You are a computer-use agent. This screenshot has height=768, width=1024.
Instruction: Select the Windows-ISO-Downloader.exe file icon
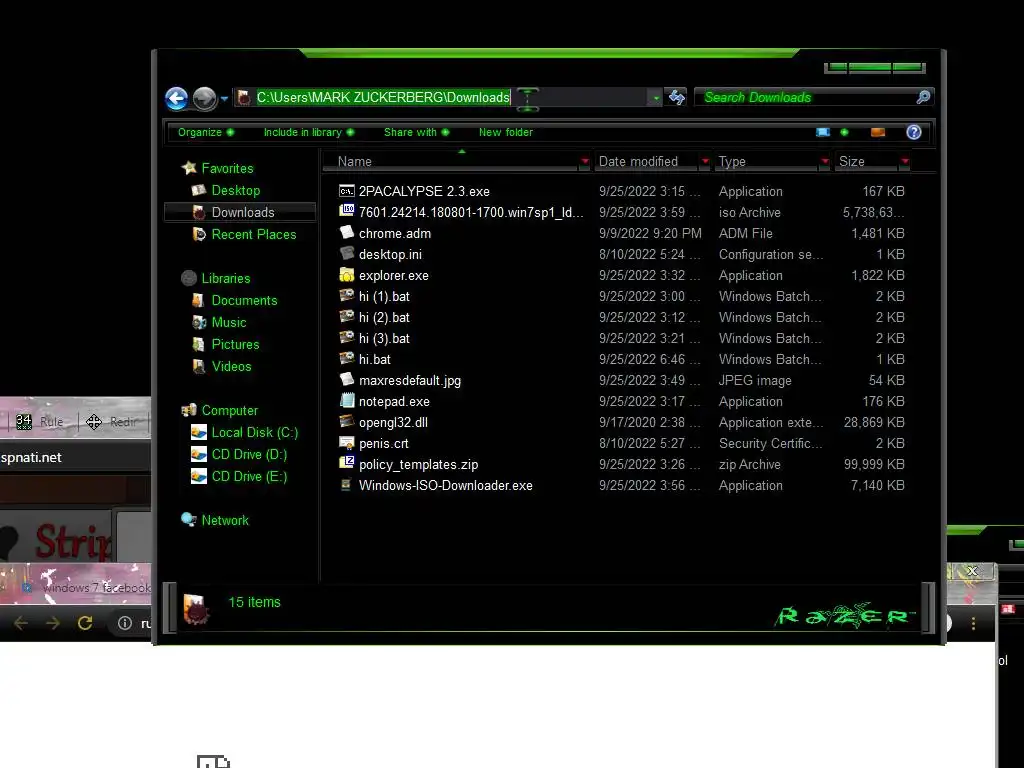(347, 485)
